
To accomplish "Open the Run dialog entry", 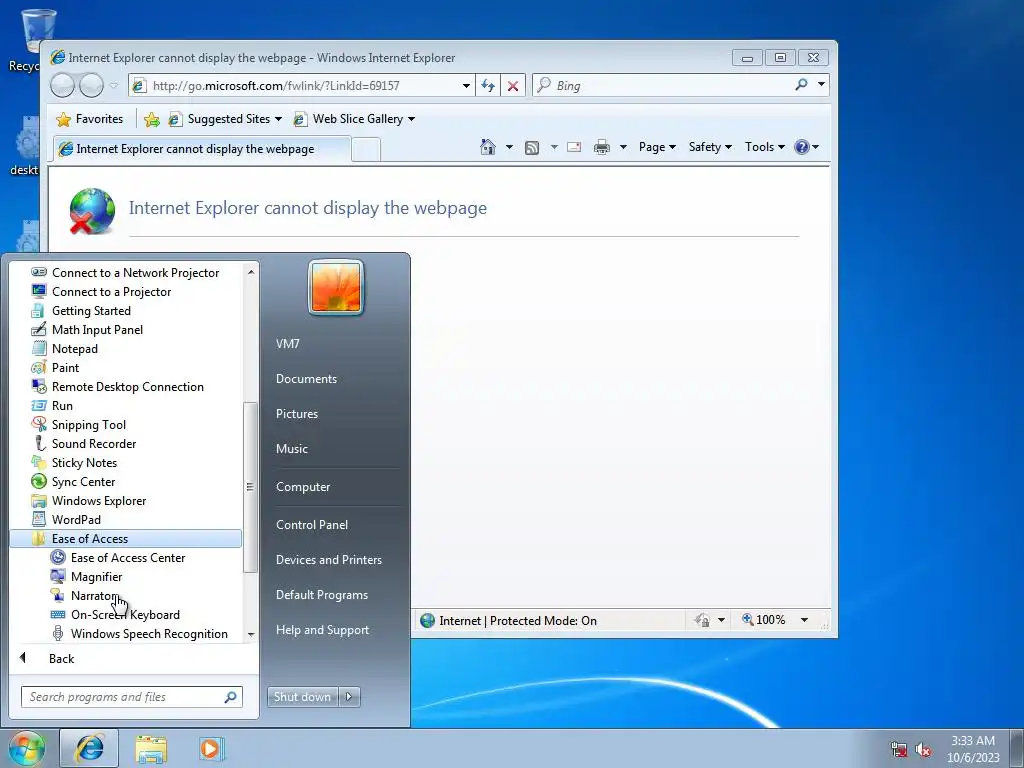I will coord(62,406).
